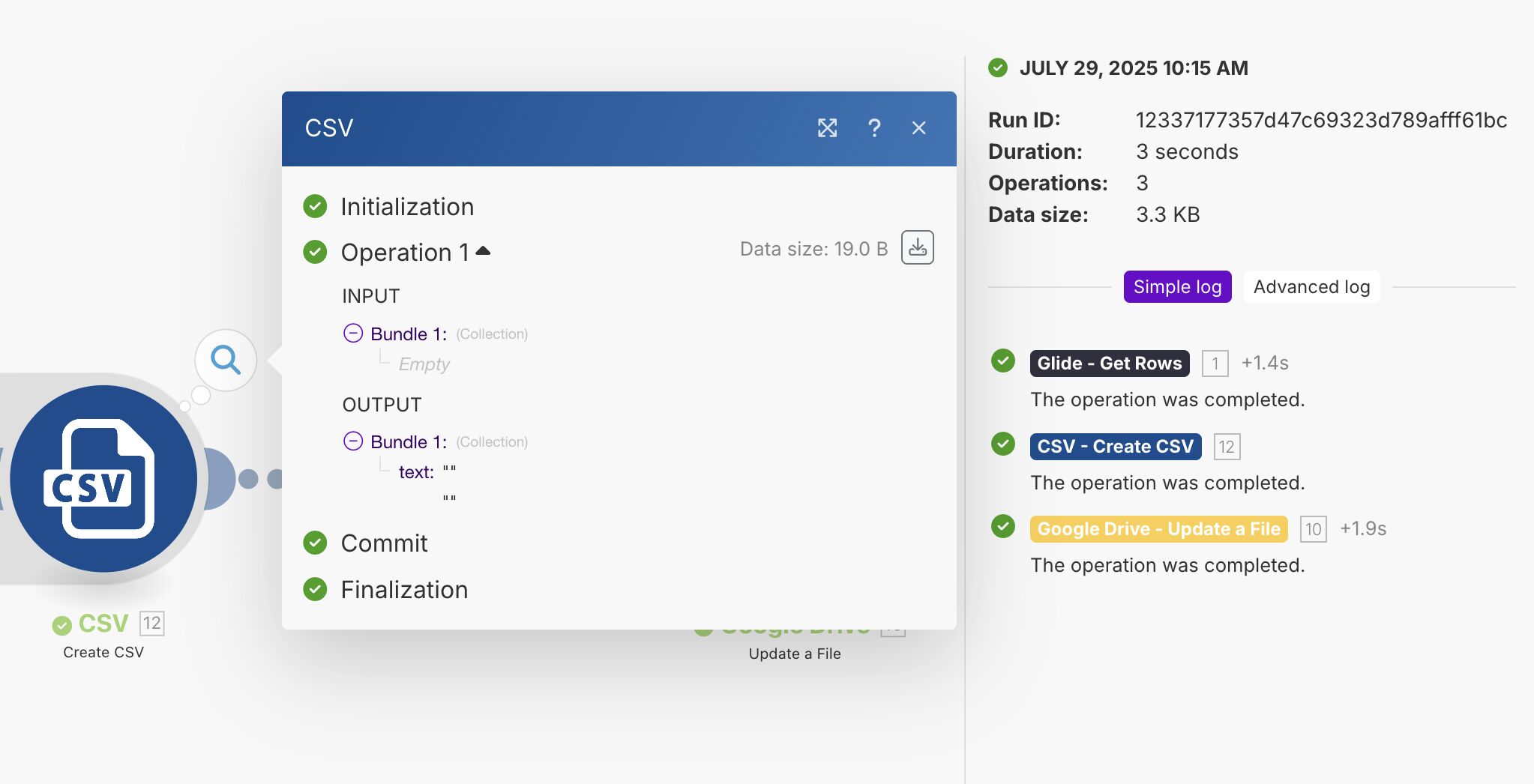Open the Google Drive - Update a File entry
The width and height of the screenshot is (1534, 784).
(x=1158, y=529)
